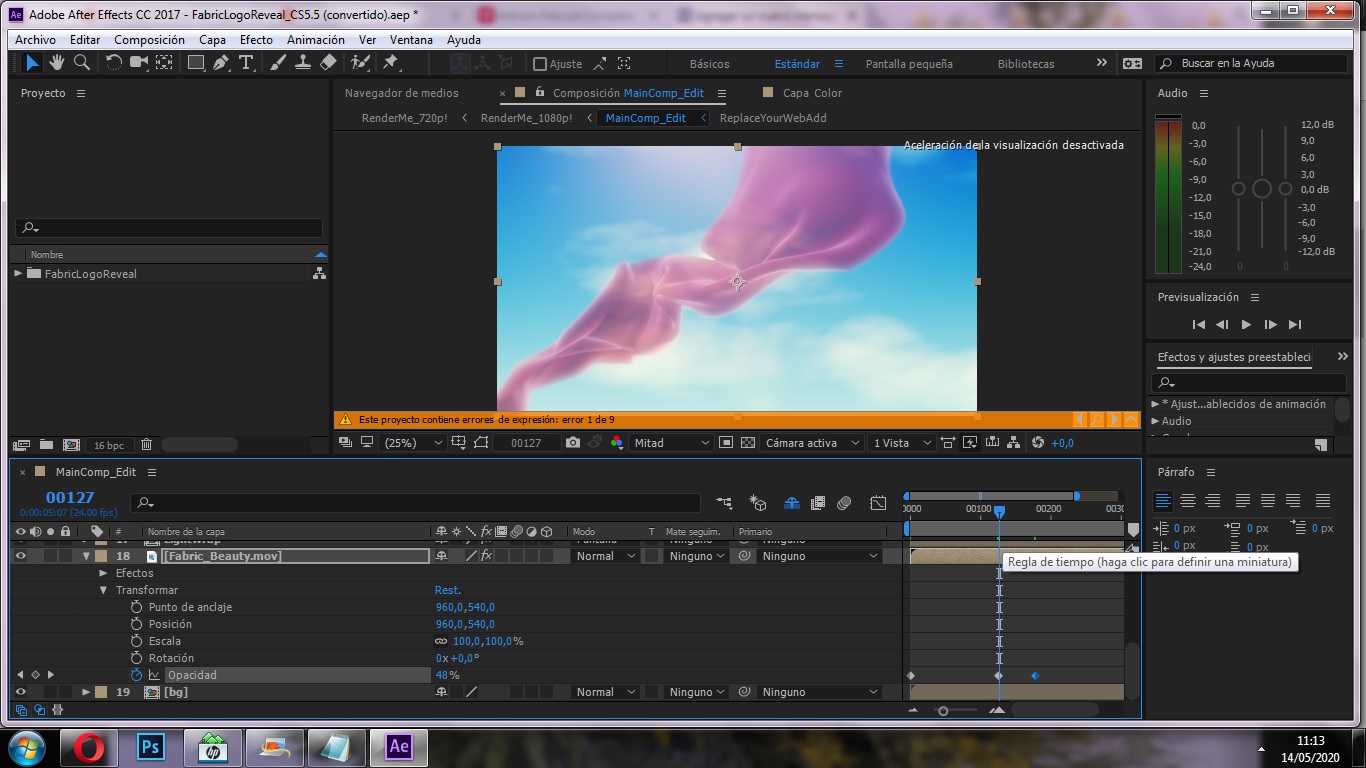The image size is (1366, 768).
Task: Select the Unified Camera tool
Action: [x=139, y=62]
